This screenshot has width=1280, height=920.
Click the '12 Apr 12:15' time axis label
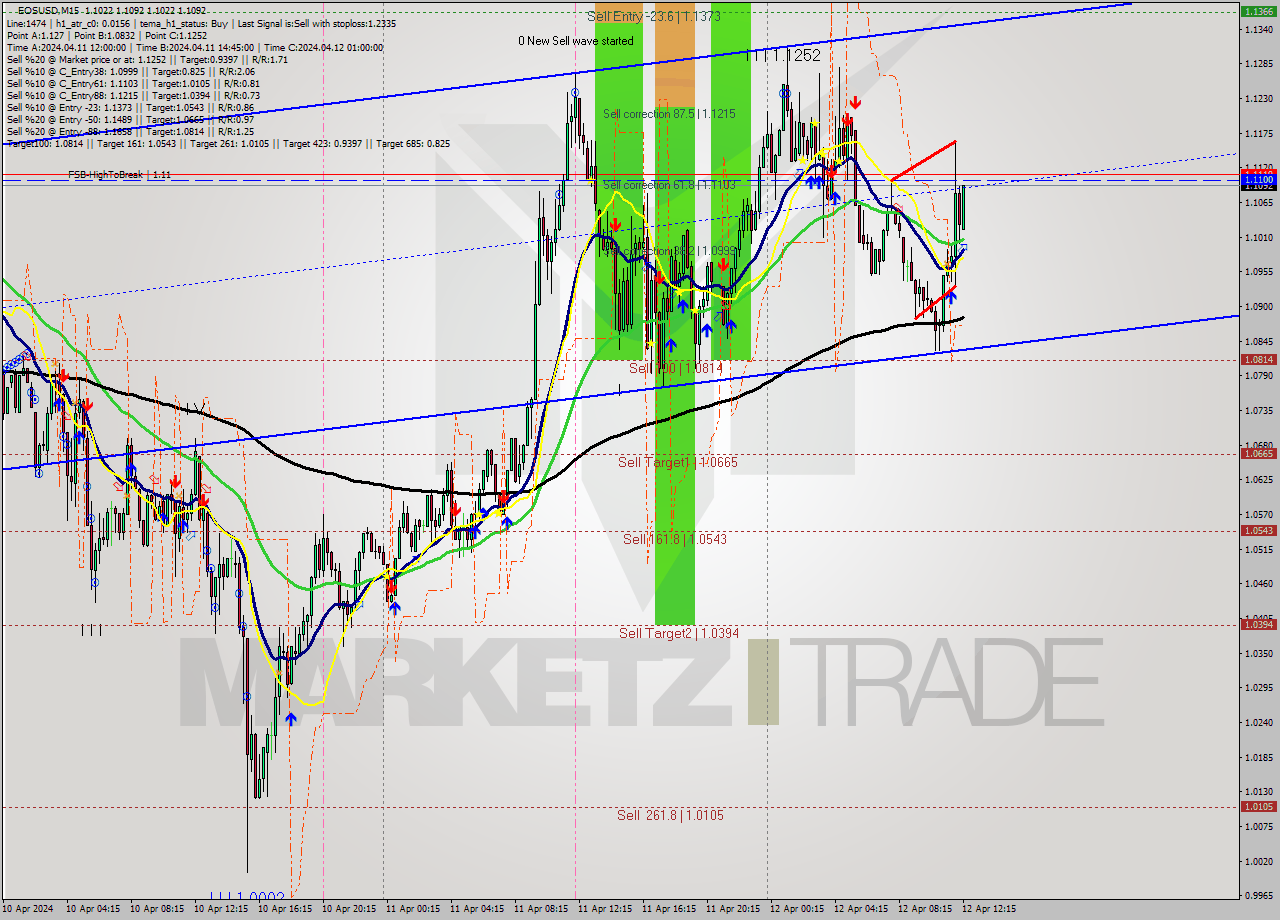pos(988,909)
